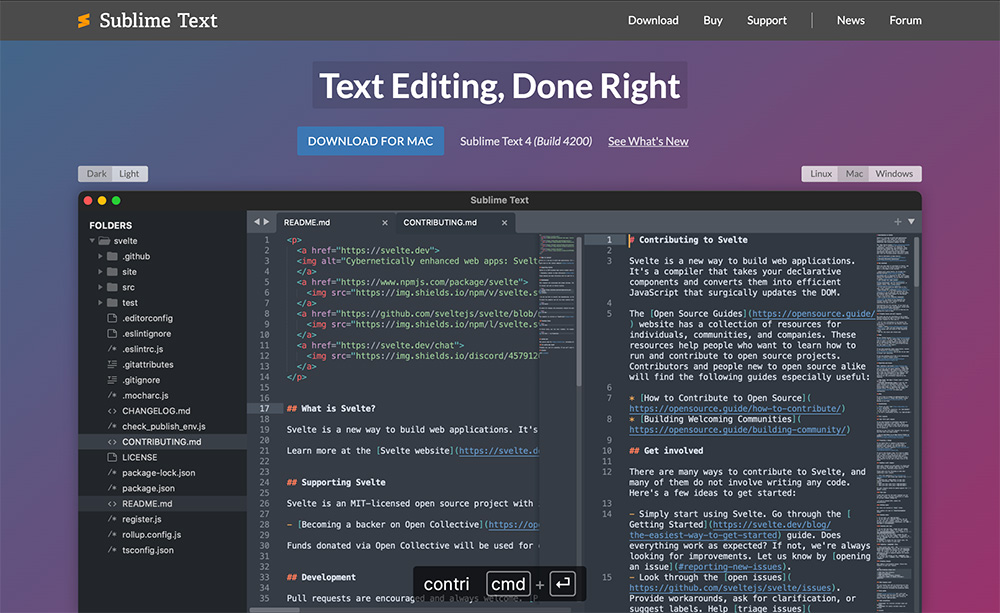Viewport: 1000px width, 613px height.
Task: Click the DOWNLOAD FOR MAC button
Action: coord(371,141)
